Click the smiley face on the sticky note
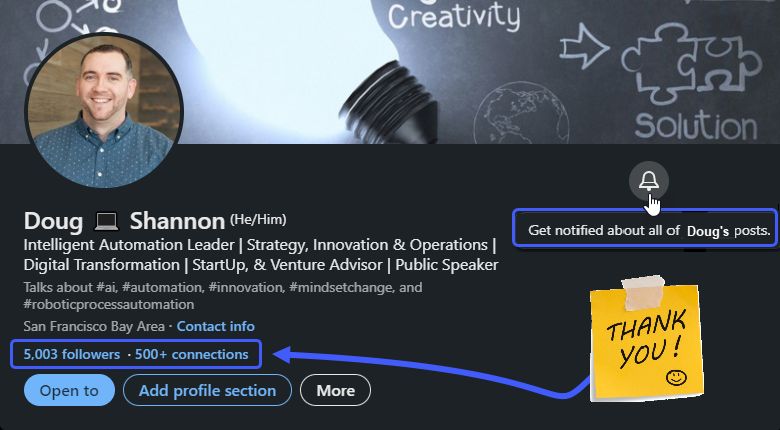Viewport: 780px width, 430px height. point(677,377)
